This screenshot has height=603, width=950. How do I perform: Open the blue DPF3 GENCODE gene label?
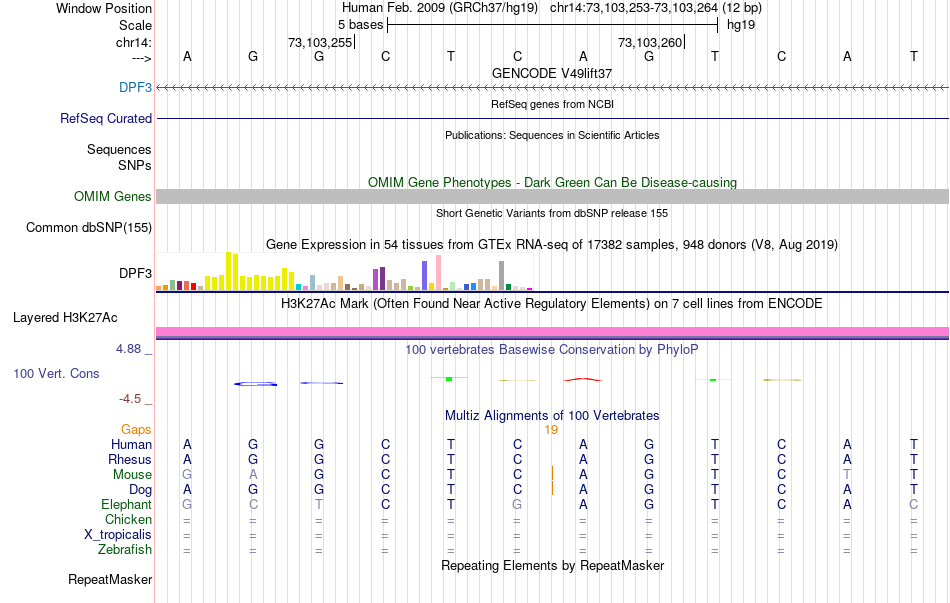[x=135, y=87]
